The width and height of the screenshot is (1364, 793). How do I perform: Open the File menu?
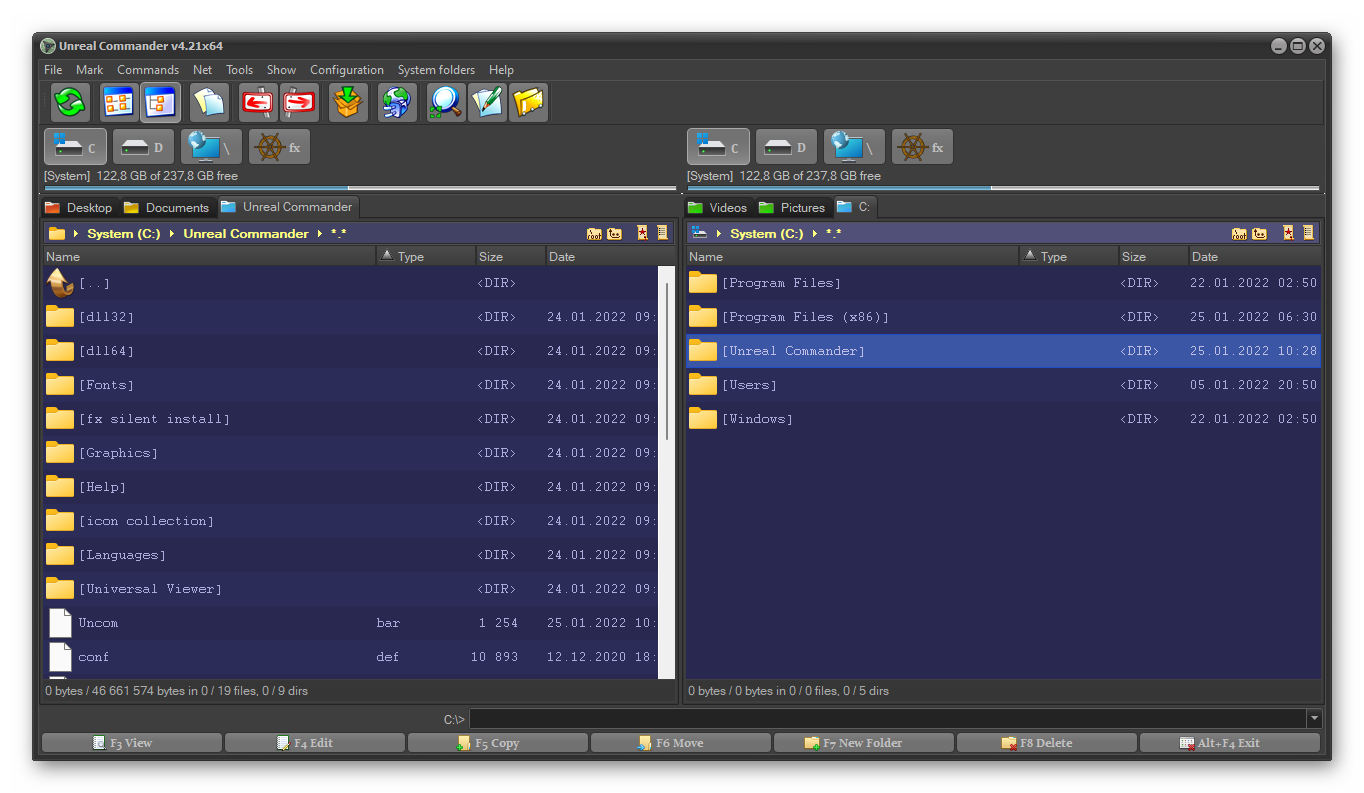[53, 70]
